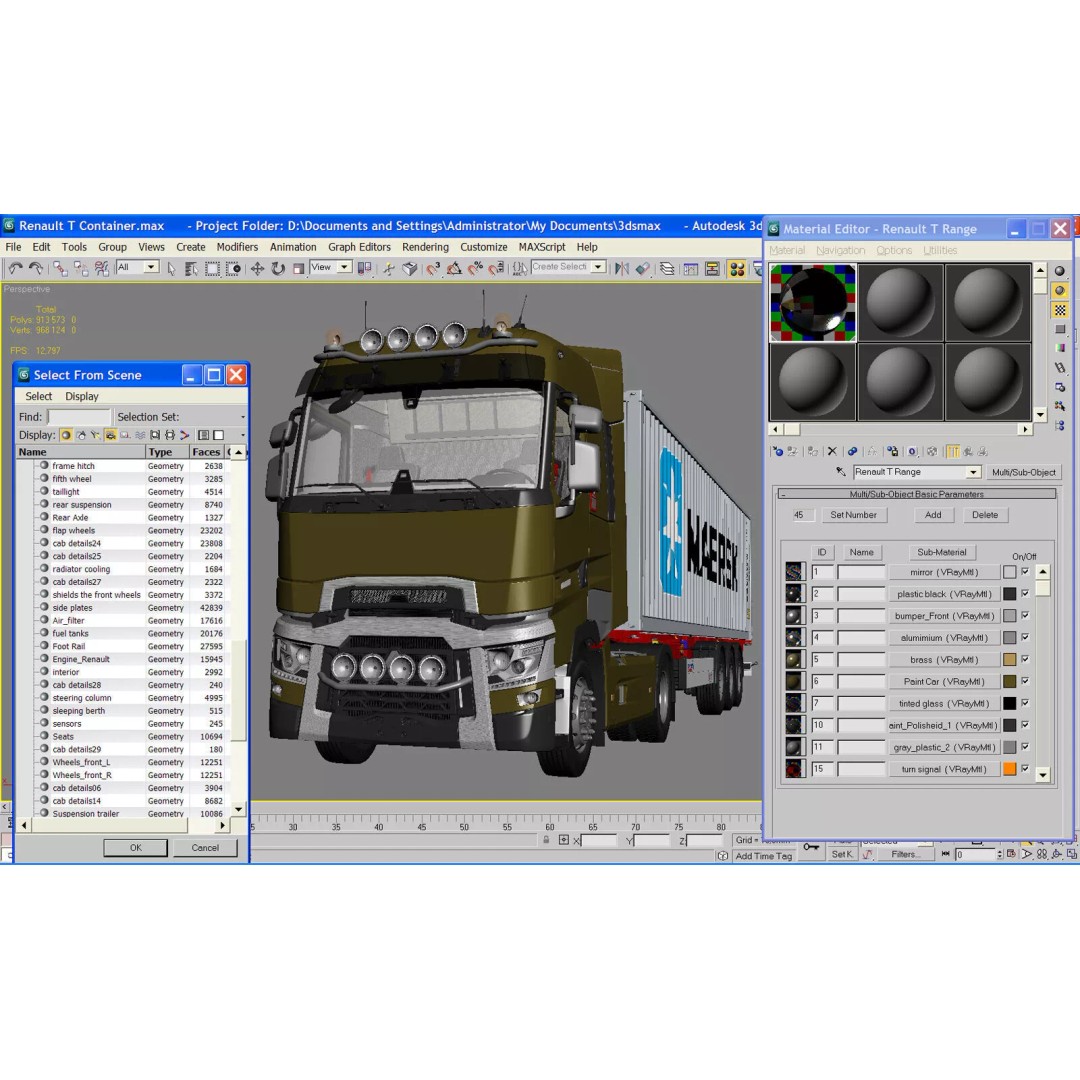Click Reset Map/Mtl X icon

(x=832, y=451)
